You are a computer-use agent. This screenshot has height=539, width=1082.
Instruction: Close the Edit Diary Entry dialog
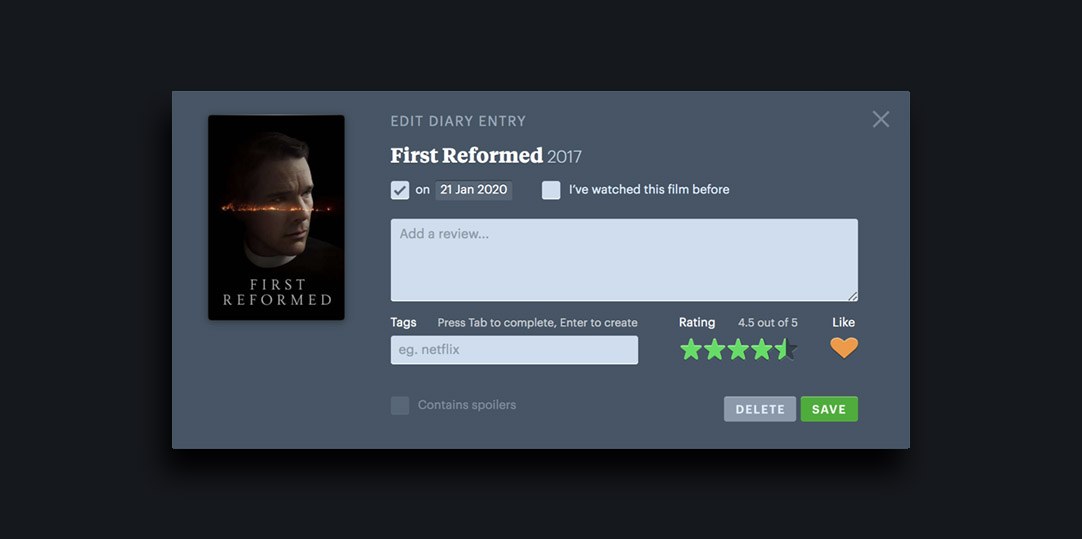coord(881,119)
